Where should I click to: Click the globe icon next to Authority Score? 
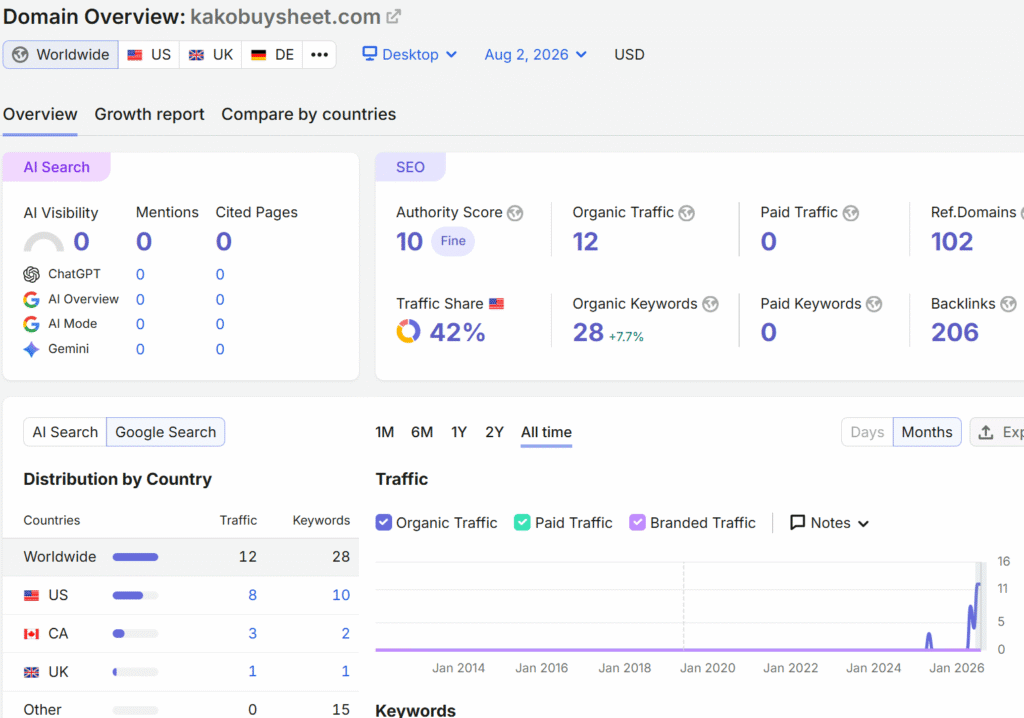515,213
